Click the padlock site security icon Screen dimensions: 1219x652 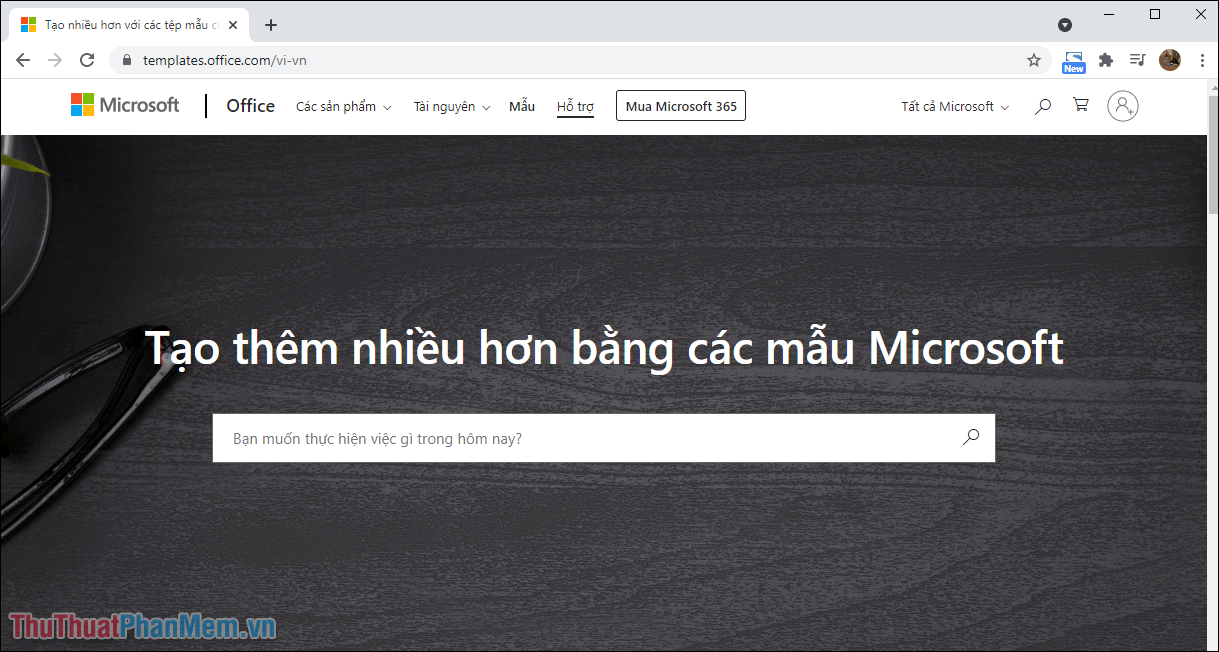(126, 60)
